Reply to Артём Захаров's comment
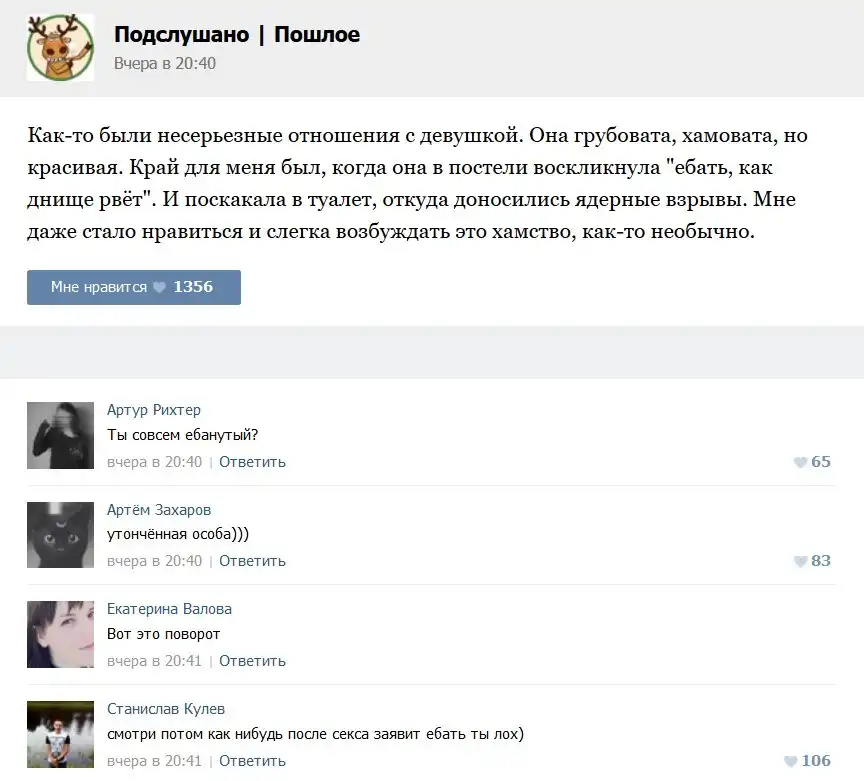This screenshot has height=781, width=864. click(252, 561)
